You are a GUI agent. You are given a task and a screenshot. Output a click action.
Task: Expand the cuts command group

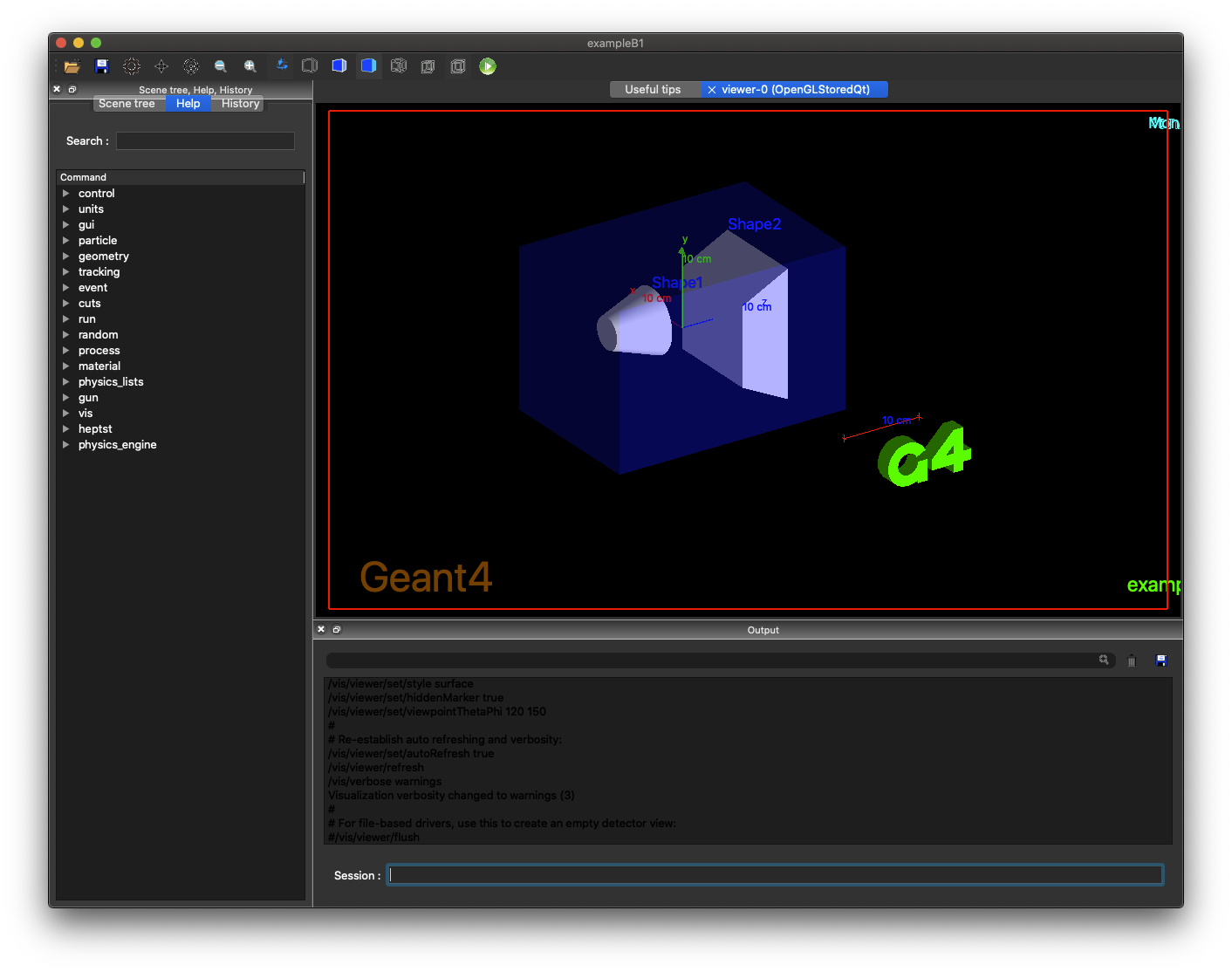tap(65, 304)
